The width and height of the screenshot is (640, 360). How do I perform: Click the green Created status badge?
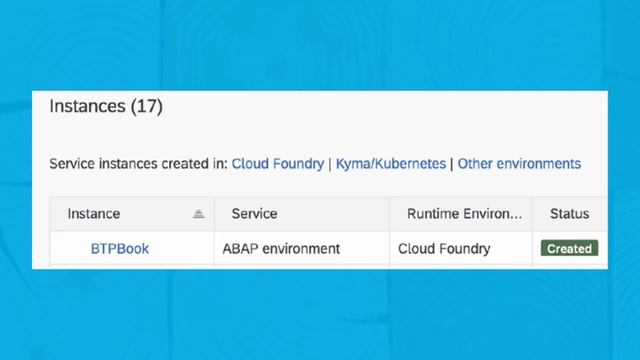coord(569,248)
